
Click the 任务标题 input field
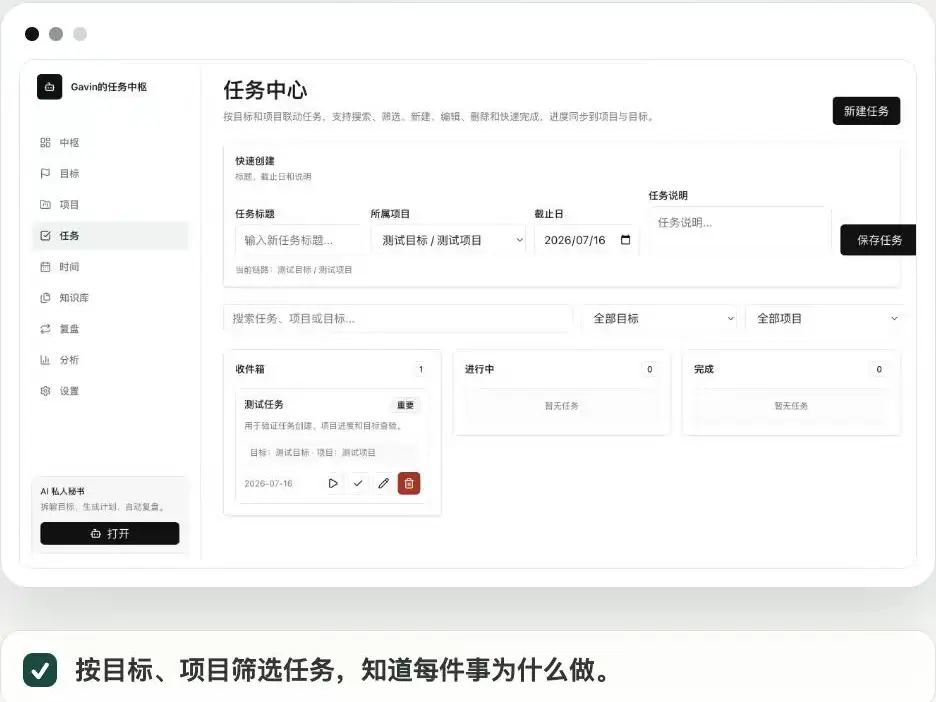(x=298, y=240)
